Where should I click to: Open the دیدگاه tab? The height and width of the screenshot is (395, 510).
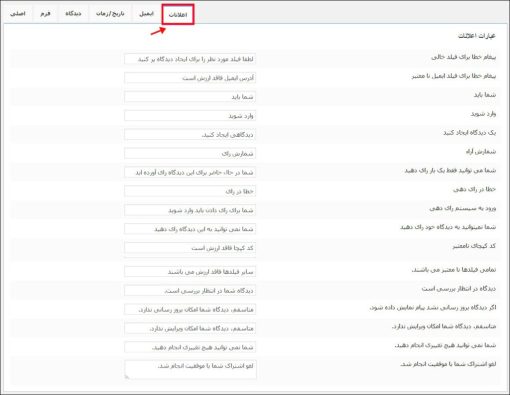point(73,14)
